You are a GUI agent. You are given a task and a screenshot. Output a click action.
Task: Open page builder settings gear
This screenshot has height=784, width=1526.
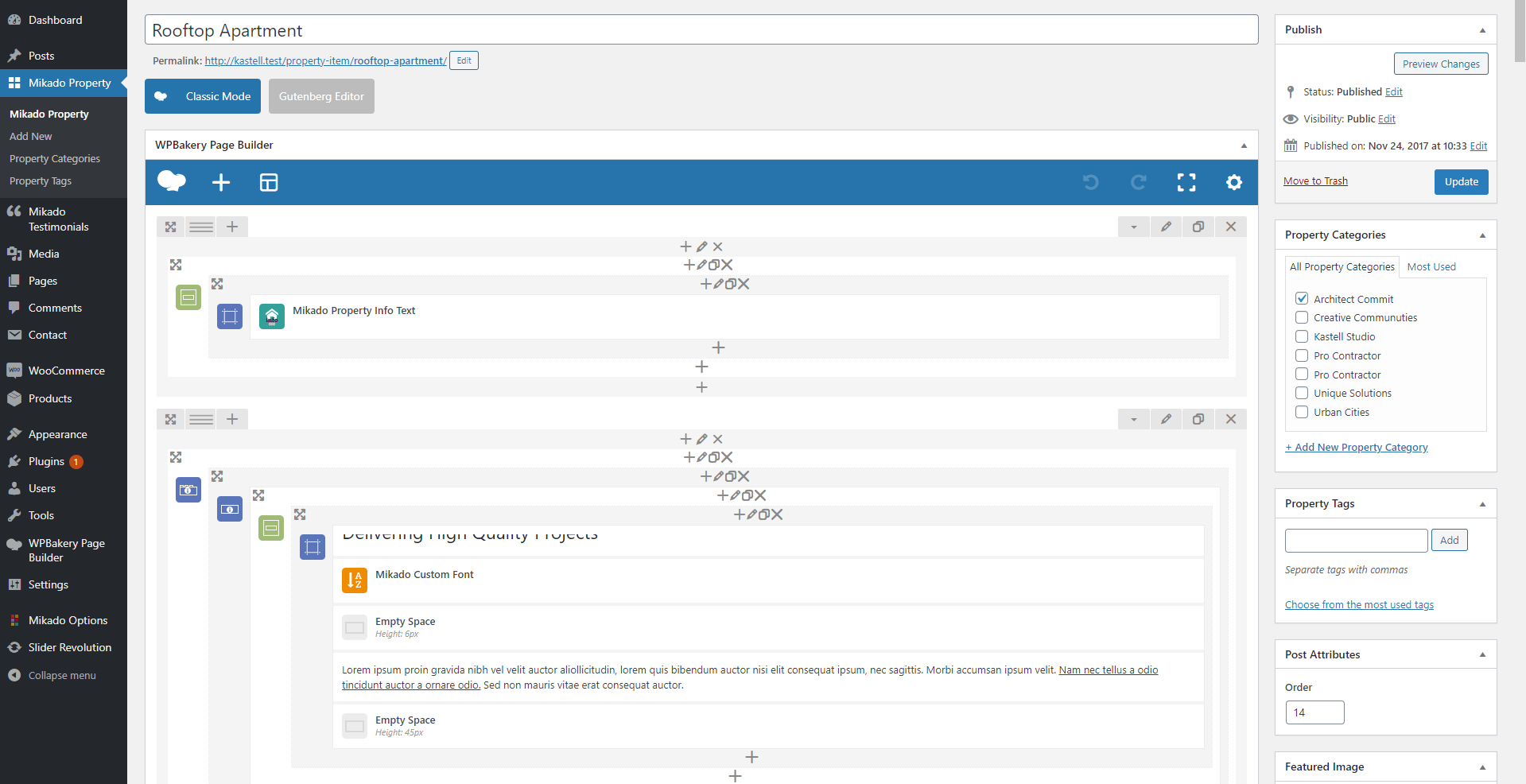(1234, 182)
